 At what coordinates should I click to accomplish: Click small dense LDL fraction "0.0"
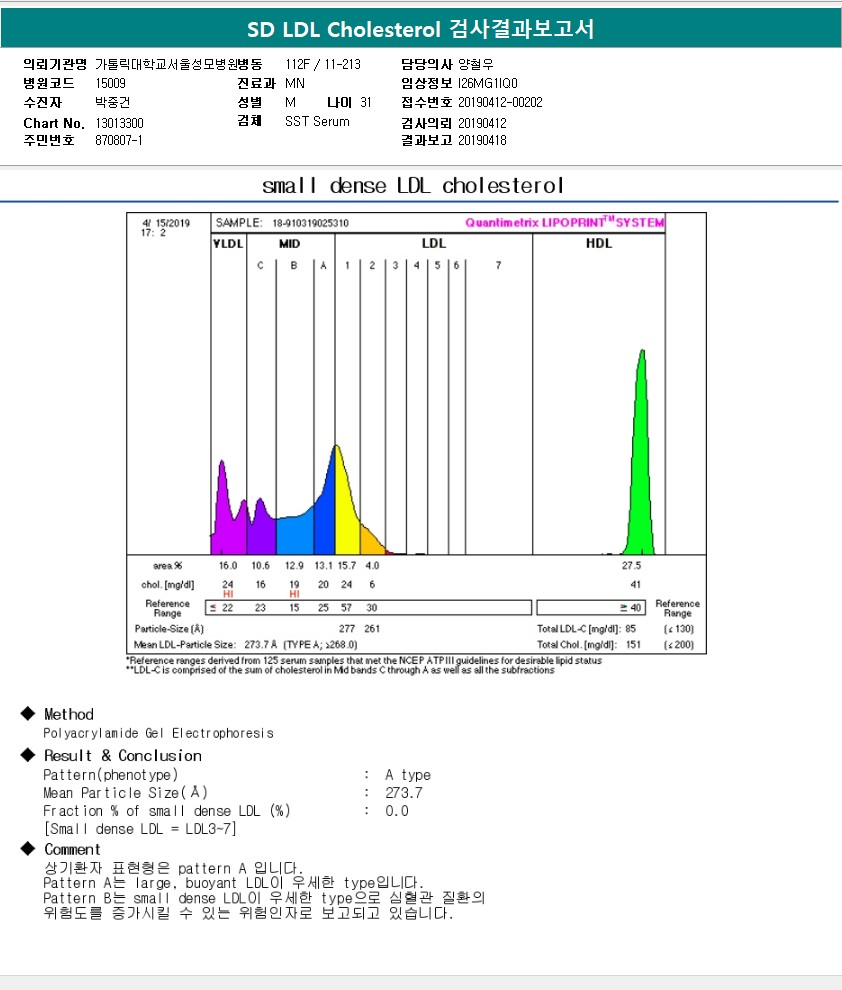click(x=397, y=811)
